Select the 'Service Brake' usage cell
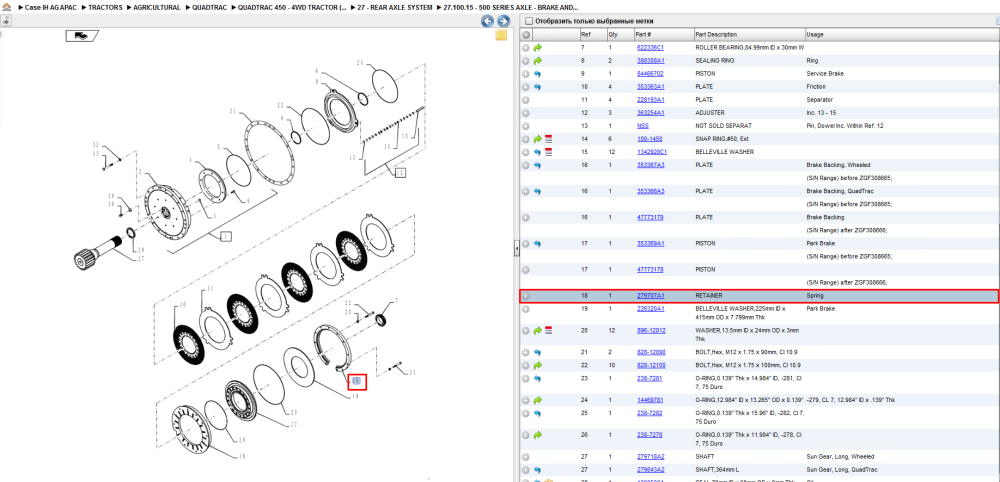The height and width of the screenshot is (482, 1000). 825,74
